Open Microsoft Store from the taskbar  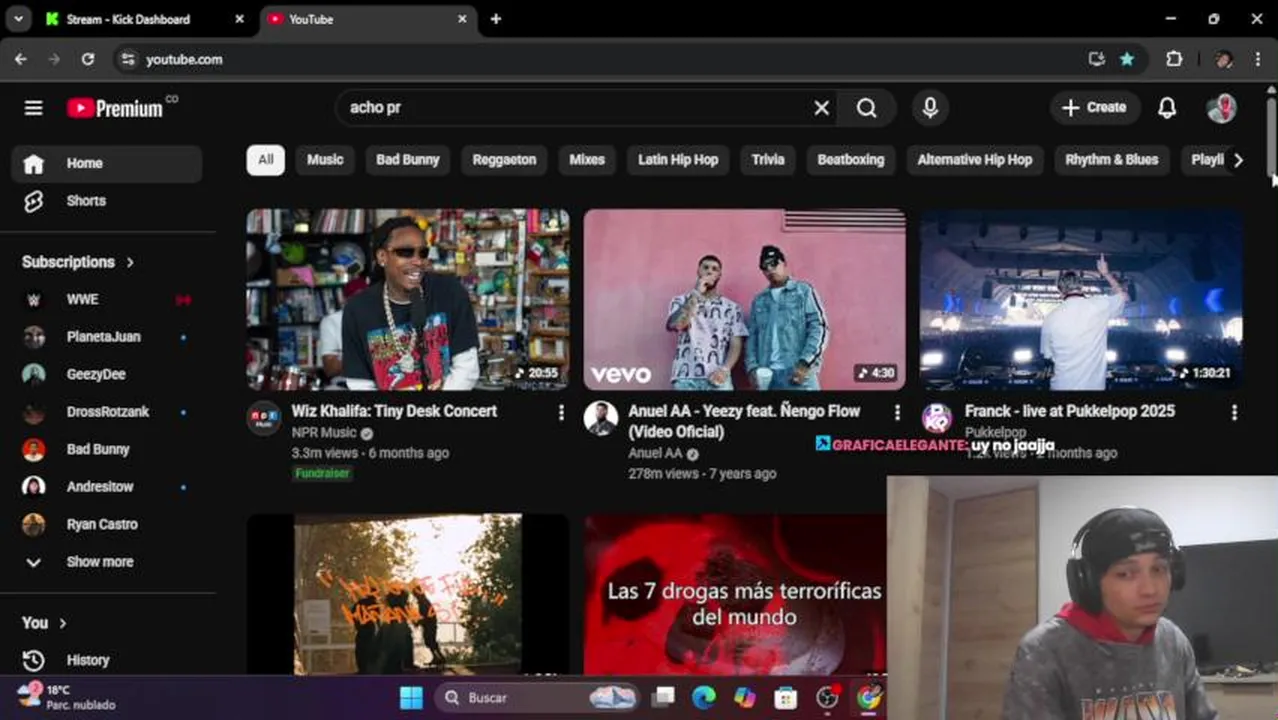pyautogui.click(x=786, y=697)
